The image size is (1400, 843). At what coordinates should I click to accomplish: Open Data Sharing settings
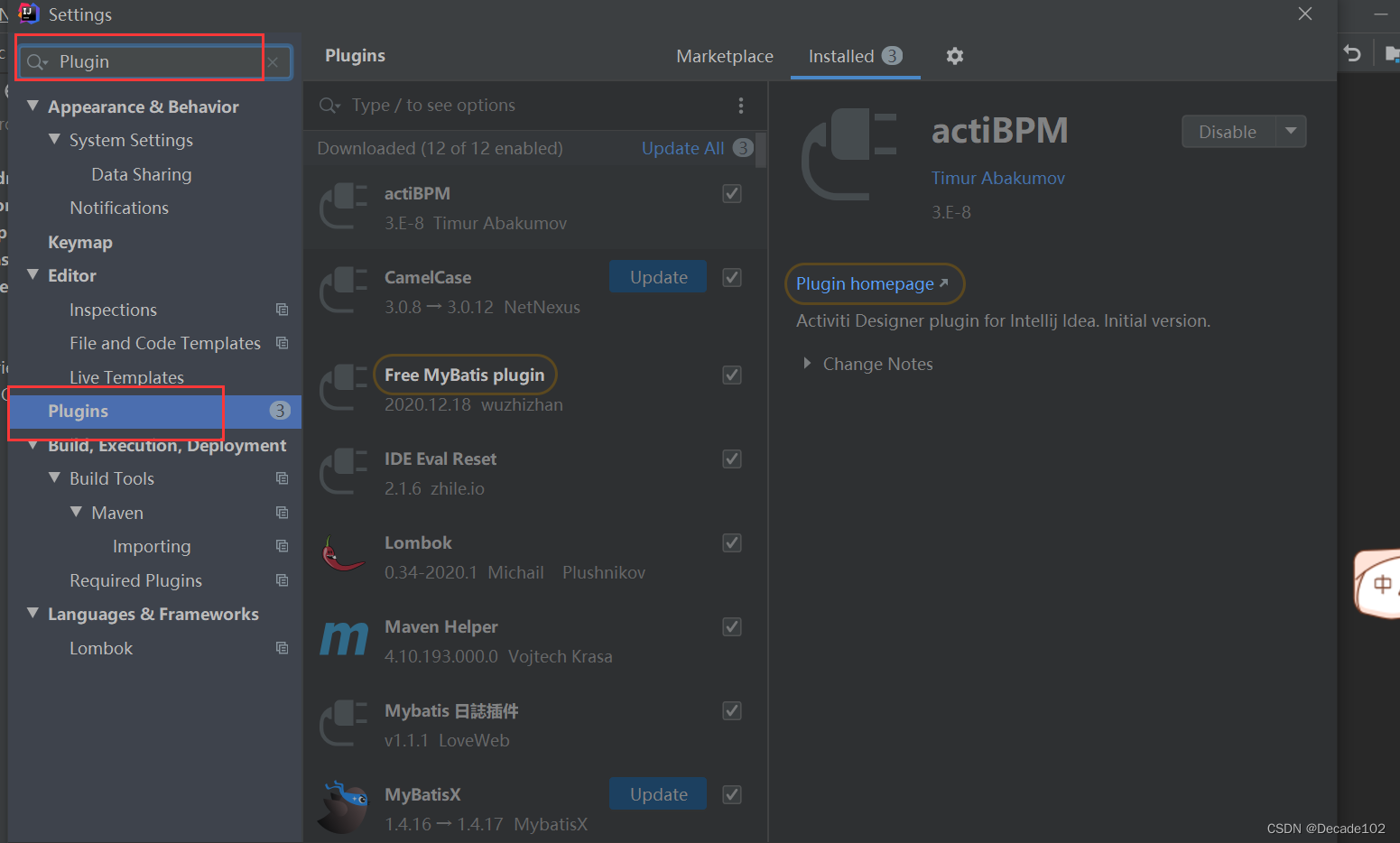click(142, 174)
